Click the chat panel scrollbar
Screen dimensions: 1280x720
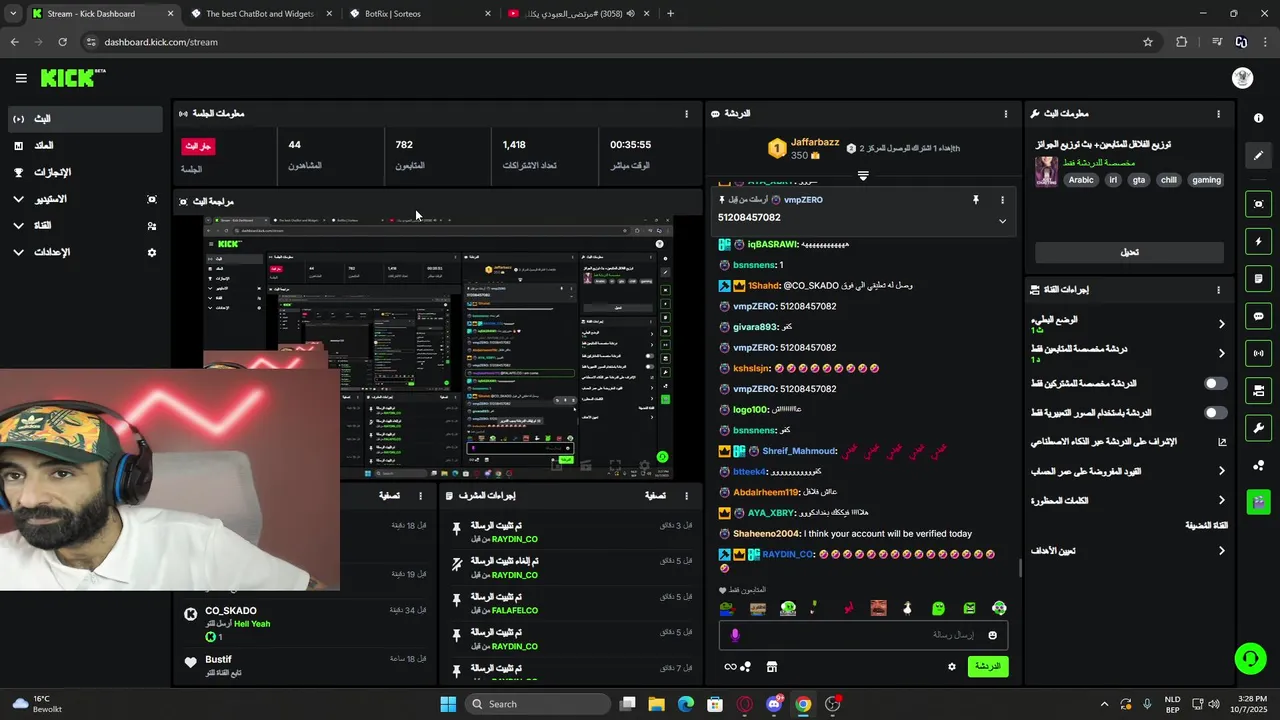1020,568
